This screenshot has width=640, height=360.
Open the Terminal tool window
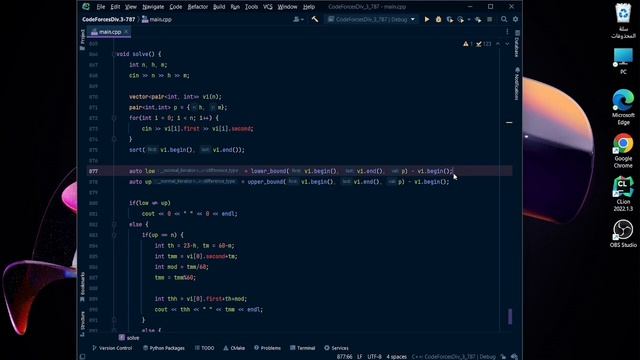(x=302, y=348)
